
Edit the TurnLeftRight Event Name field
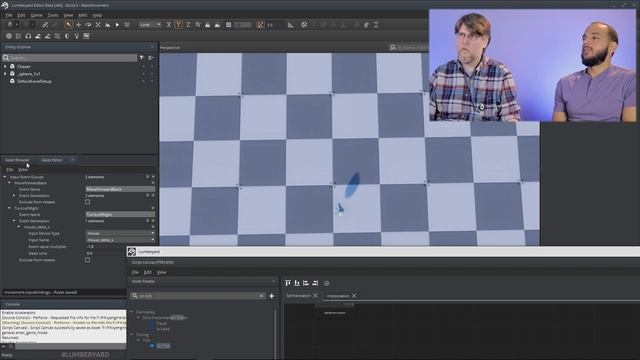coord(120,214)
